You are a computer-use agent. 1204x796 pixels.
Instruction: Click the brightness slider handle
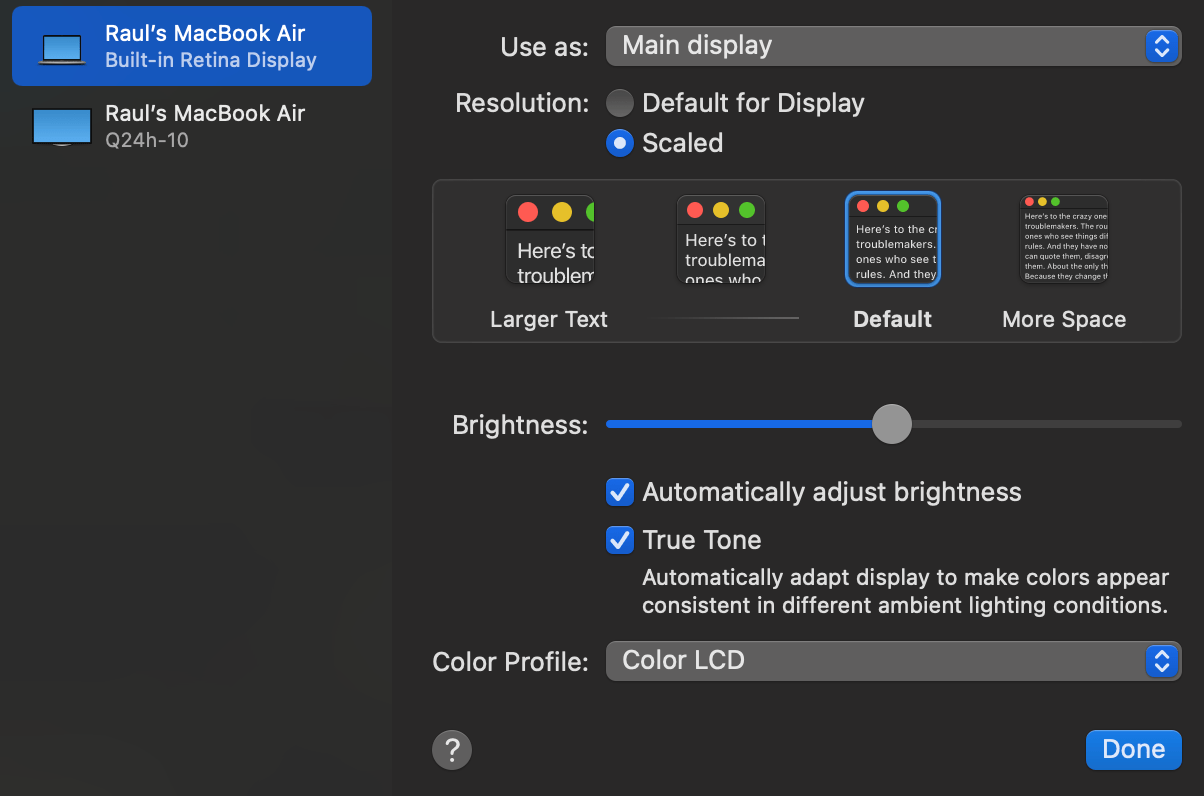891,424
